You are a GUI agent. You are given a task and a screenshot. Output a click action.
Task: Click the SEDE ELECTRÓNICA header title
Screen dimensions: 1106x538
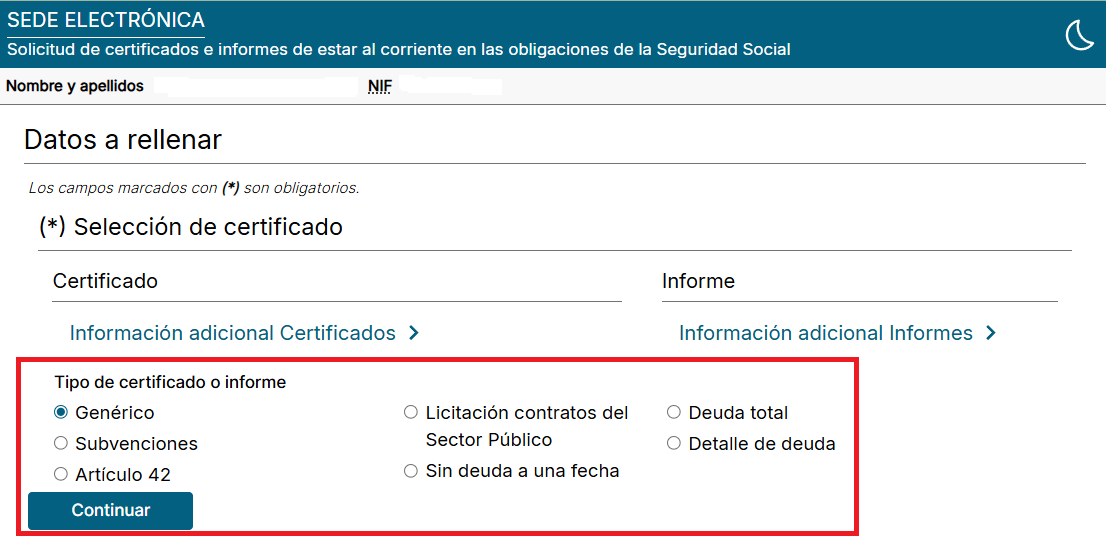106,20
